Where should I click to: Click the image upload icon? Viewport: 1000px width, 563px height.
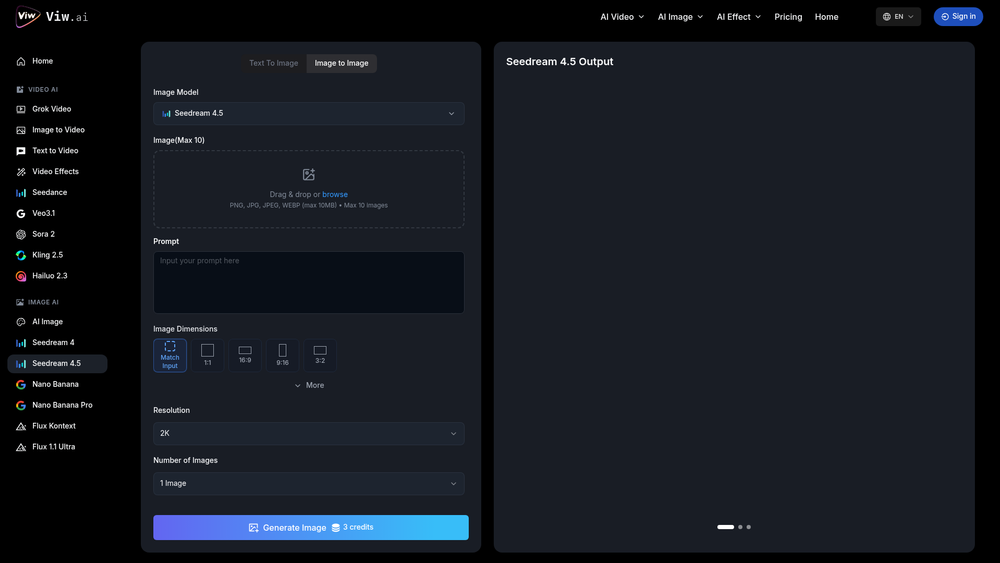coord(309,175)
